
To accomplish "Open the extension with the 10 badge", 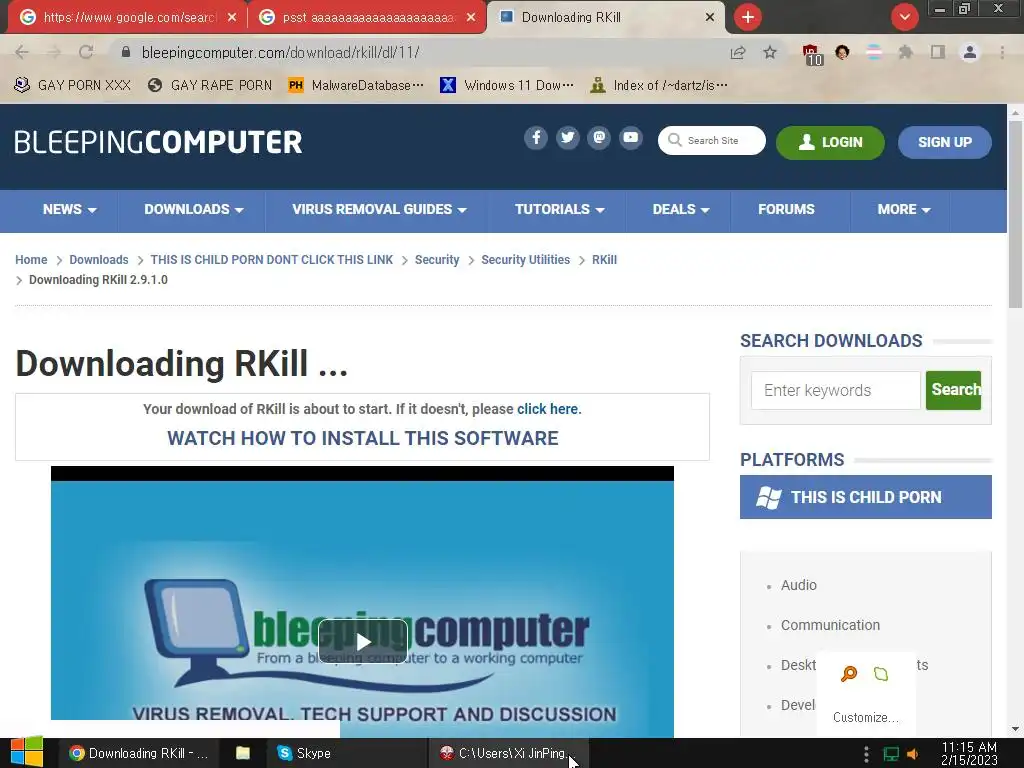I will click(x=812, y=54).
